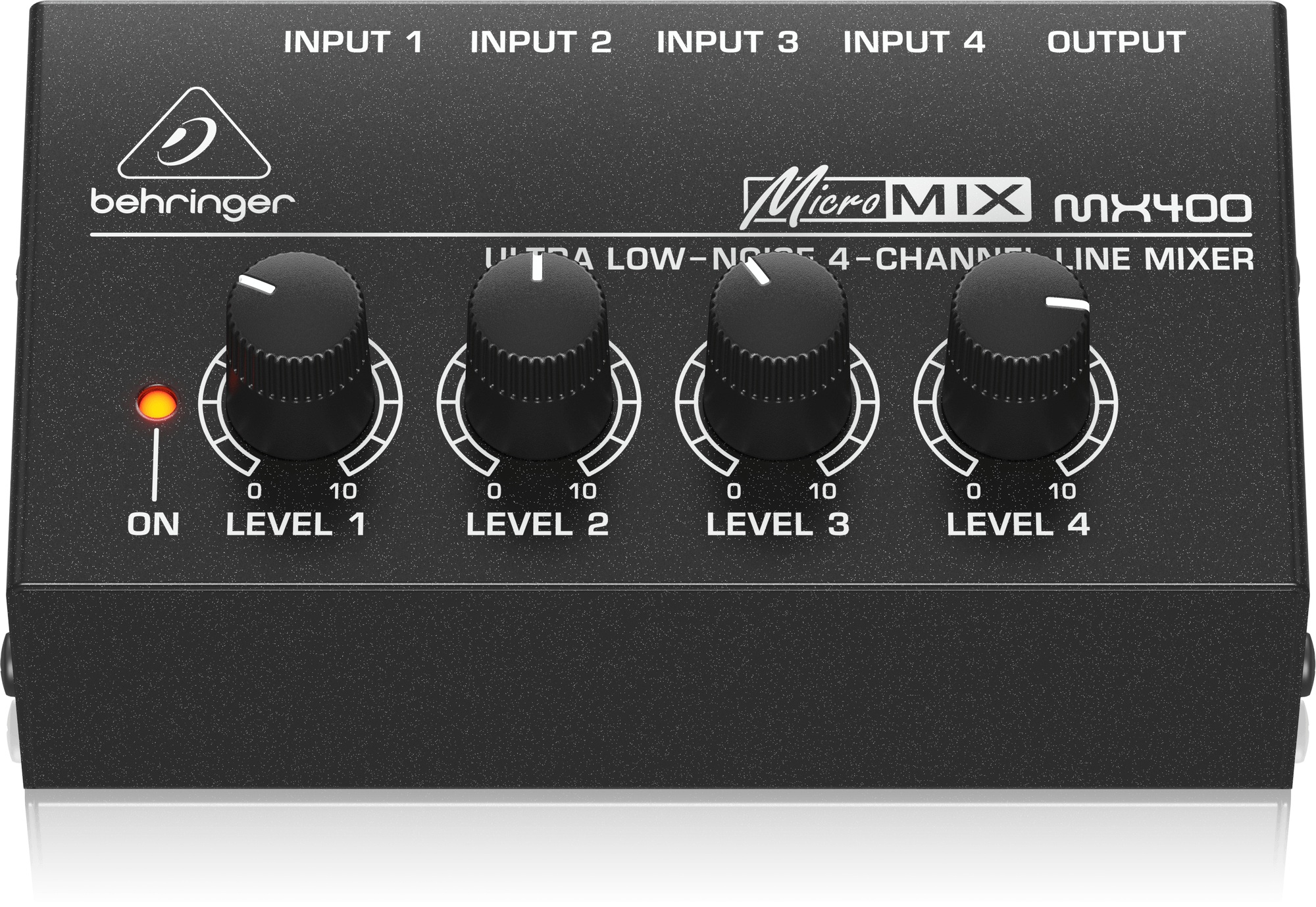
Task: Click the 0 mark under Level 3 knob
Action: (734, 490)
